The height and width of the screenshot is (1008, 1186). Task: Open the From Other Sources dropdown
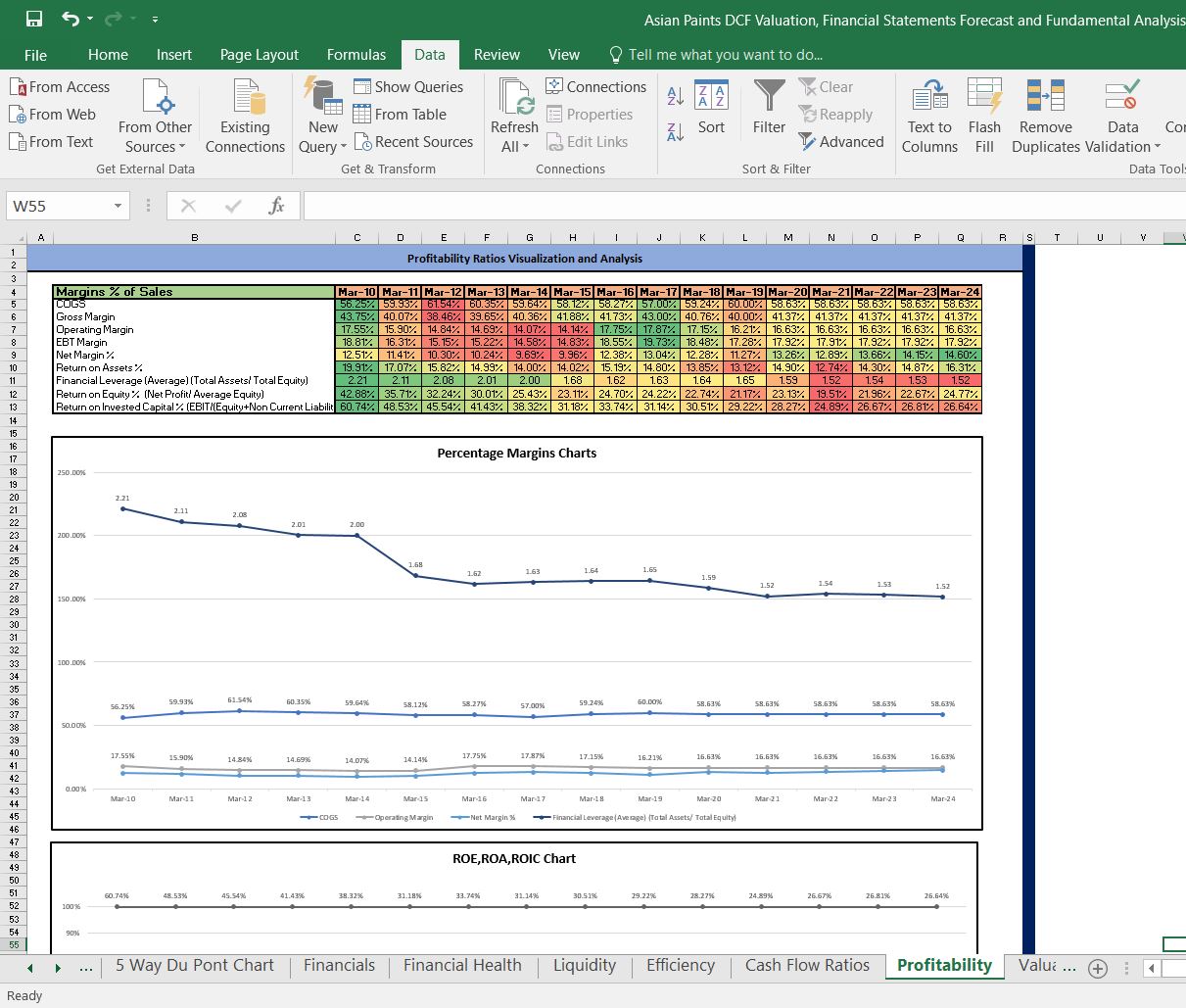pos(155,116)
